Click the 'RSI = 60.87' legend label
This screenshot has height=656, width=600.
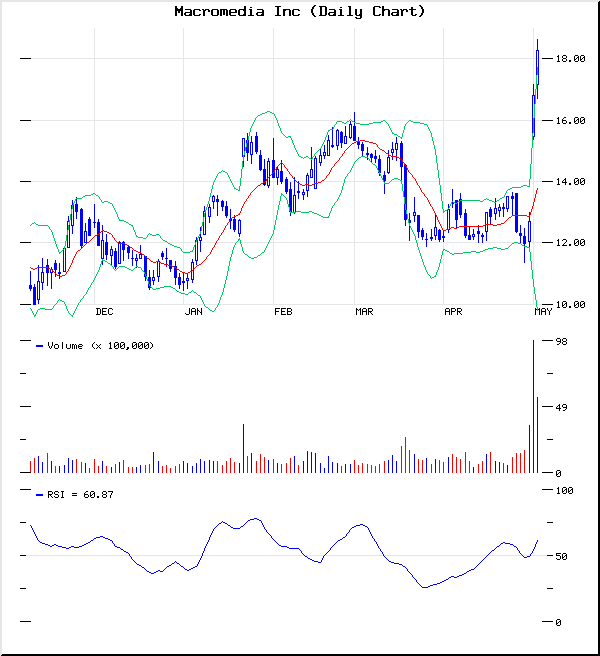80,495
